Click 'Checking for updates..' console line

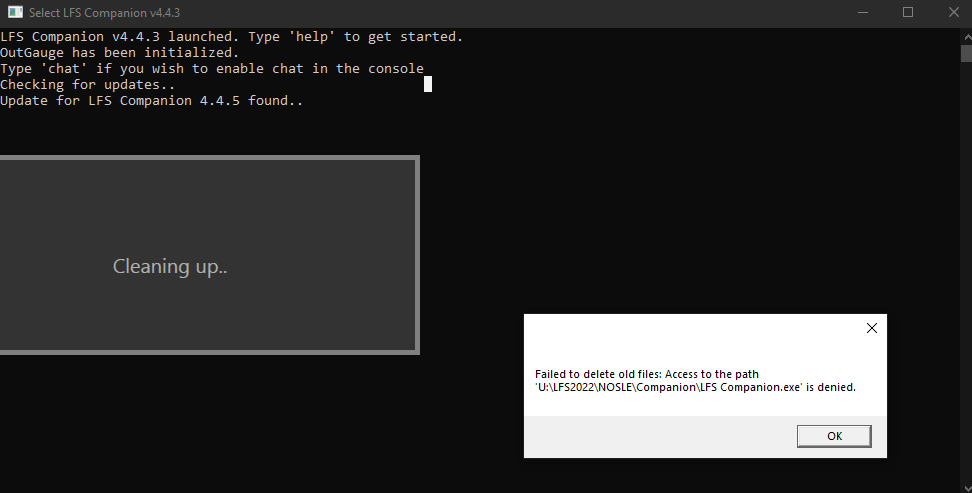coord(87,84)
